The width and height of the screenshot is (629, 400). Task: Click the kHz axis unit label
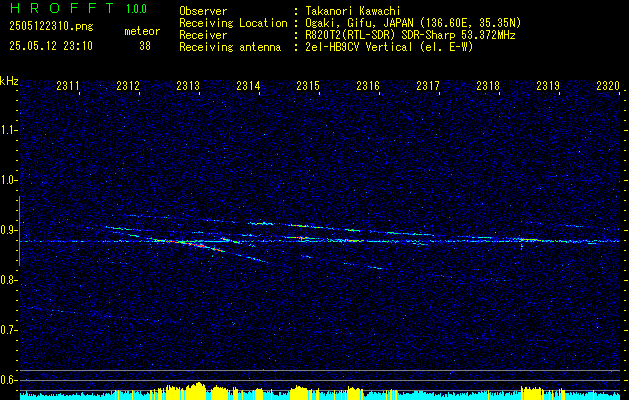(x=9, y=81)
